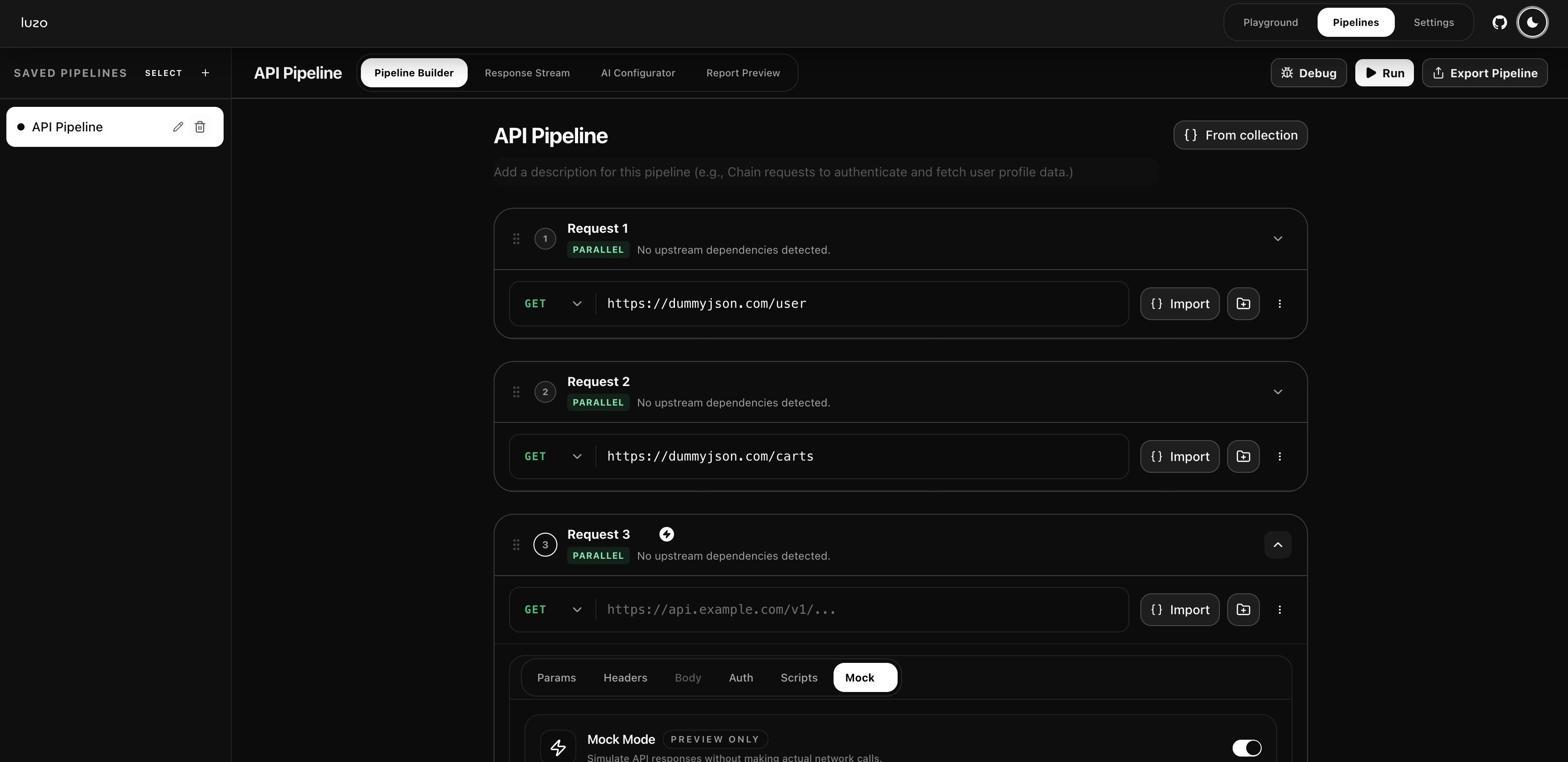Click the pencil icon to rename API Pipeline
Image resolution: width=1568 pixels, height=762 pixels.
point(178,127)
